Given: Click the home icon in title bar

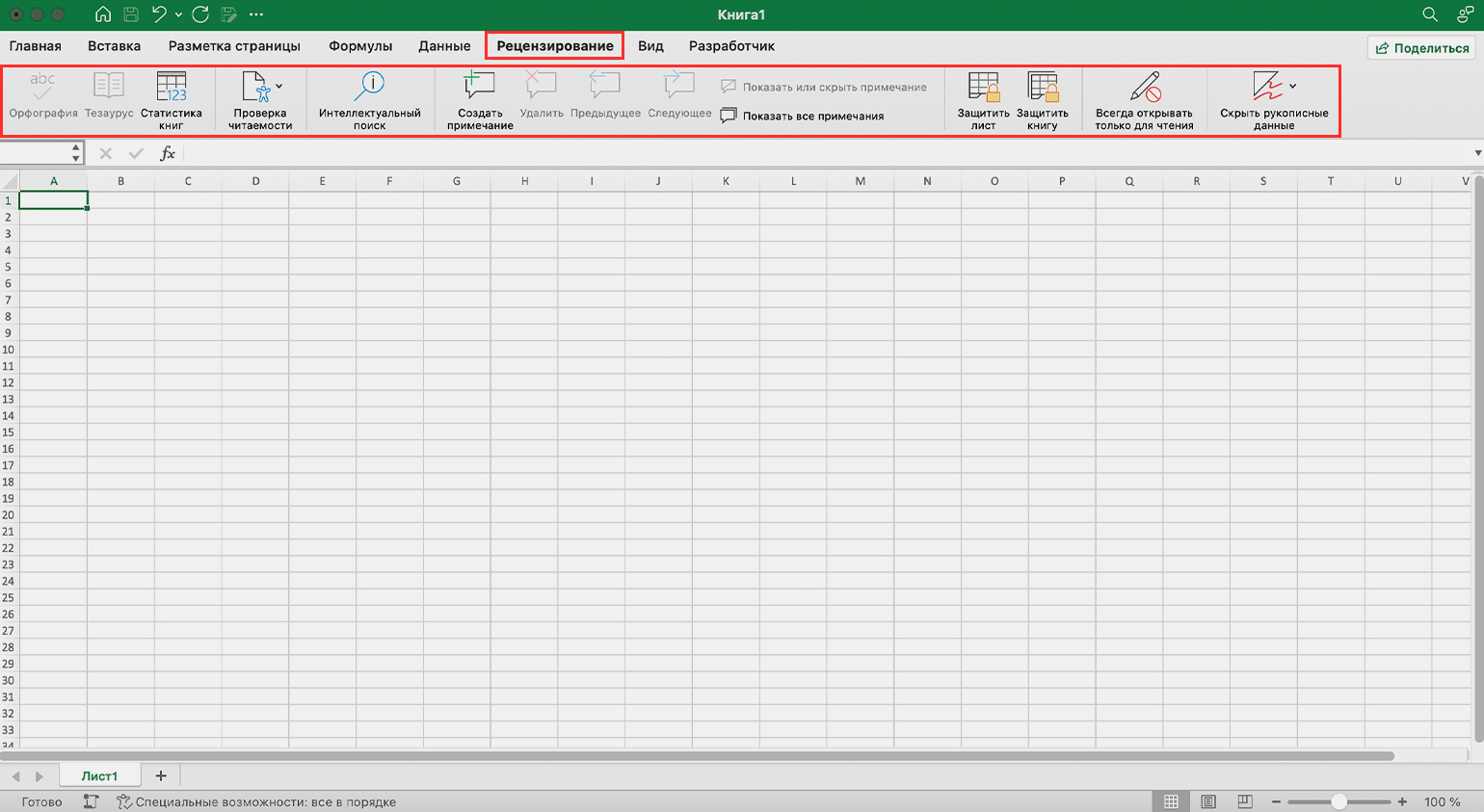Looking at the screenshot, I should click(103, 14).
